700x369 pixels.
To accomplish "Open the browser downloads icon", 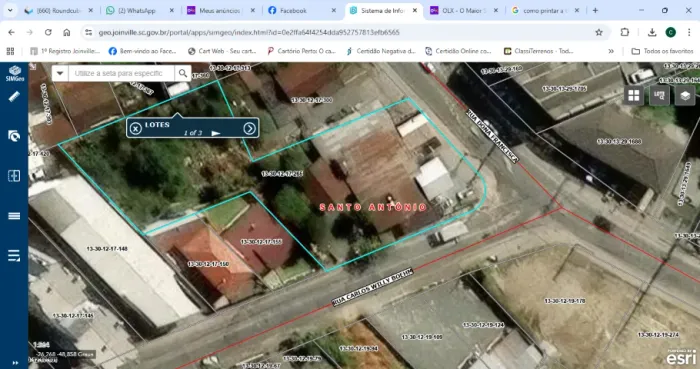I will (x=652, y=32).
